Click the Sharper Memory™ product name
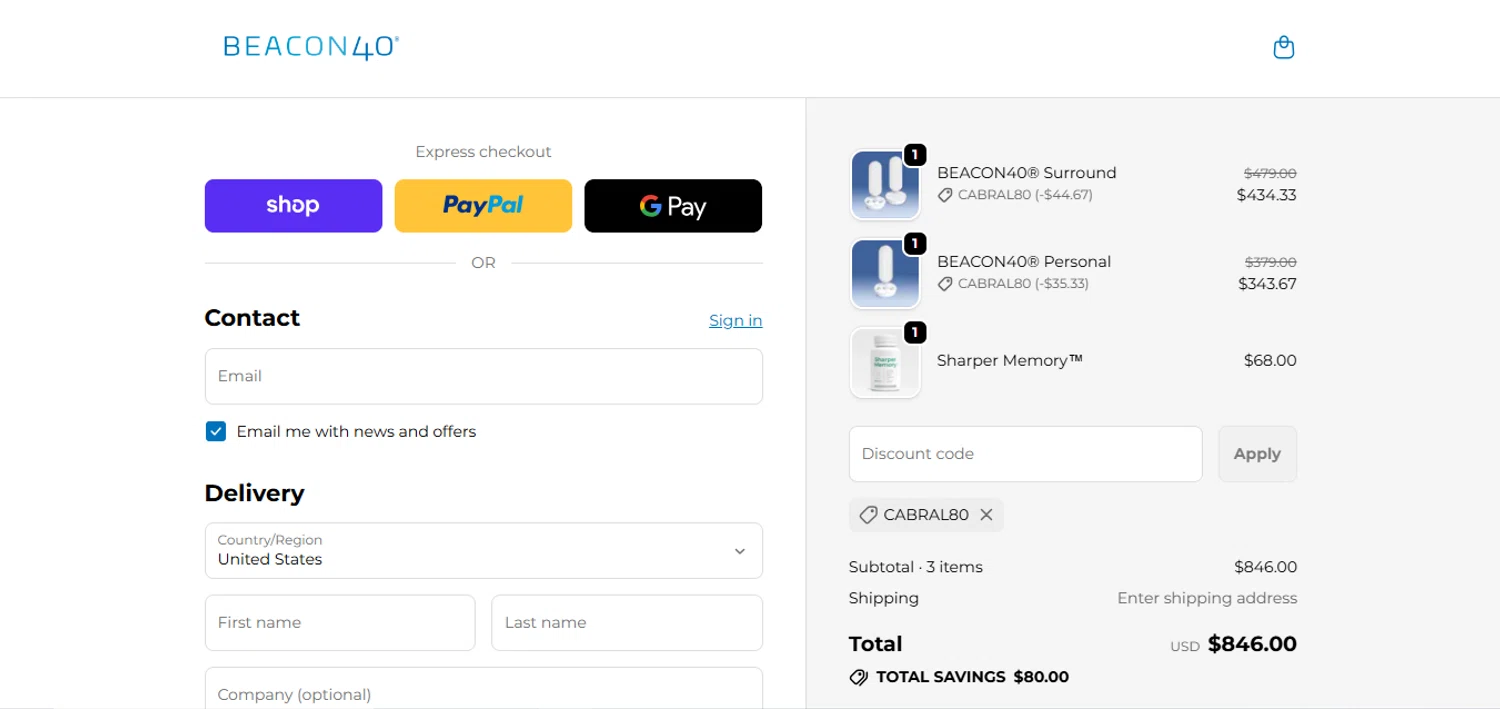This screenshot has height=709, width=1500. point(1010,361)
